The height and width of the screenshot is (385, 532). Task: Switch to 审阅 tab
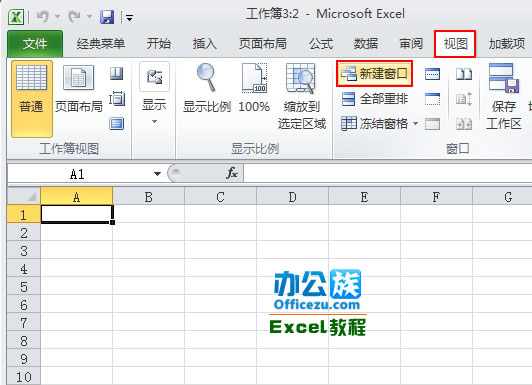[x=411, y=44]
